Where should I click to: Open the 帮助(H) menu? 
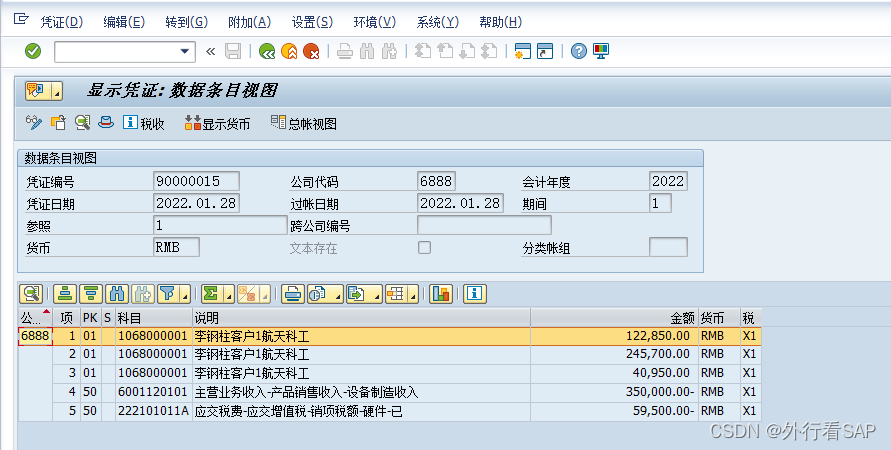click(500, 22)
